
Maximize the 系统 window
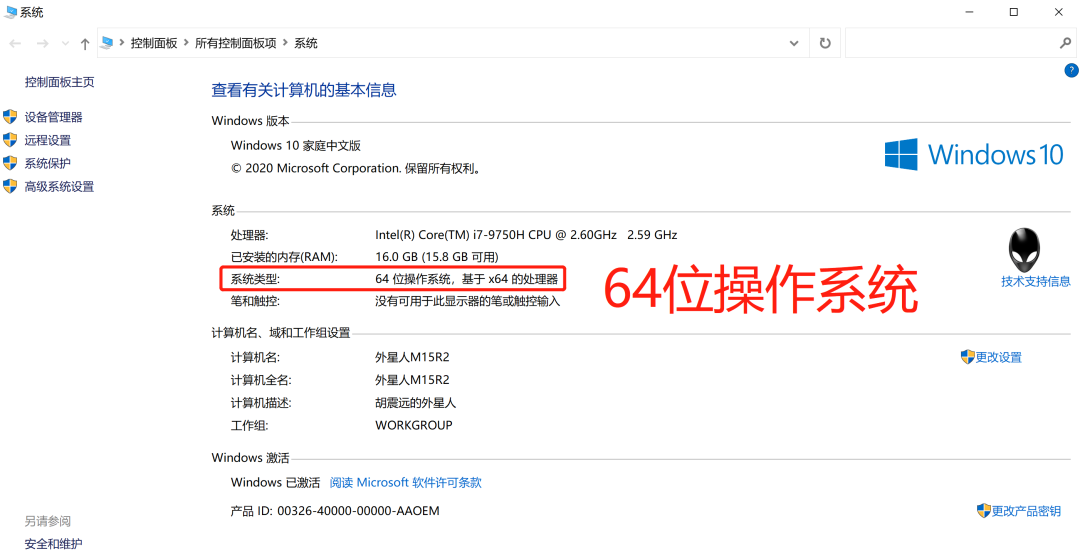point(1014,12)
